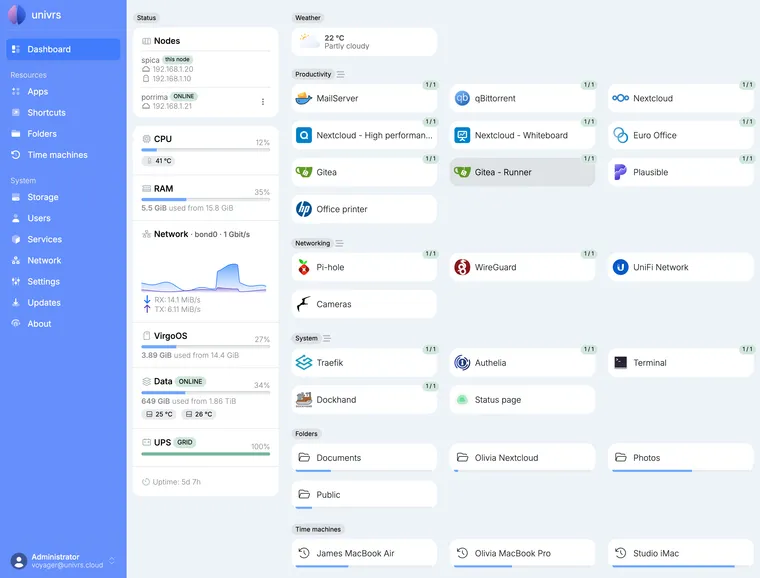This screenshot has height=578, width=760.
Task: Go to Dashboard in sidebar
Action: [x=63, y=49]
